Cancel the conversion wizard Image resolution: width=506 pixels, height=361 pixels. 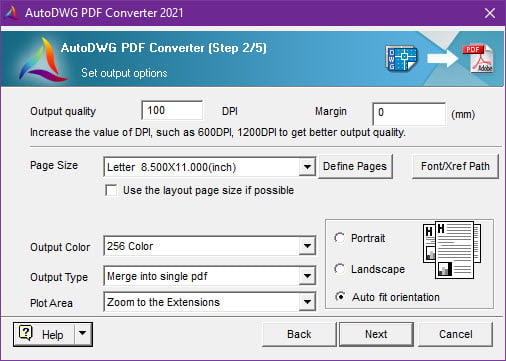coord(456,334)
